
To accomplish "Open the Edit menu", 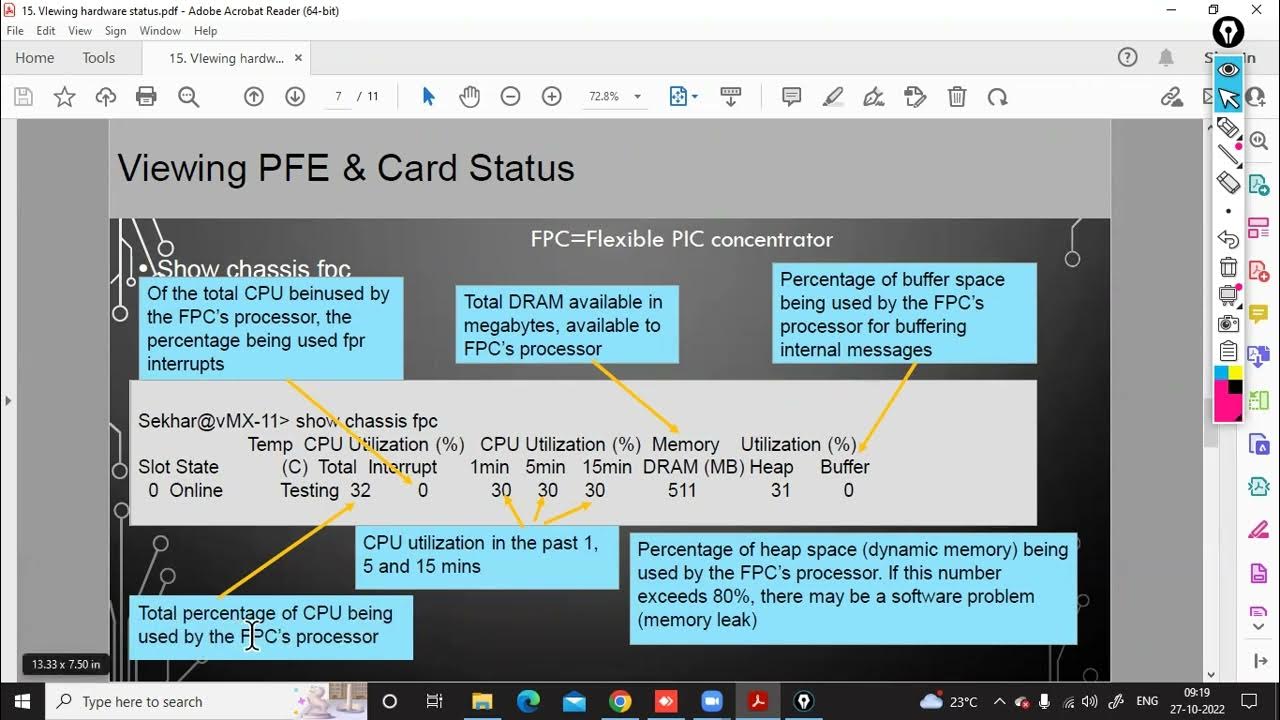I will click(x=46, y=31).
